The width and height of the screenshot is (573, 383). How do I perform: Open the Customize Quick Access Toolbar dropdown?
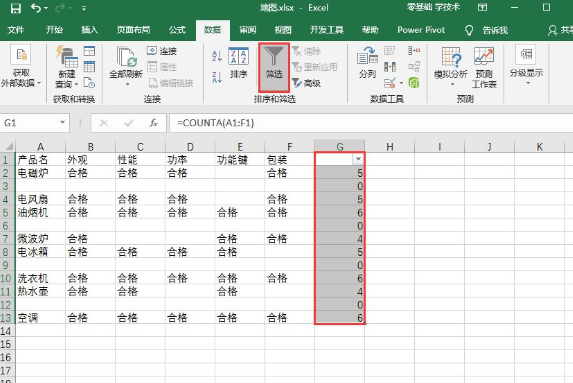pos(84,8)
